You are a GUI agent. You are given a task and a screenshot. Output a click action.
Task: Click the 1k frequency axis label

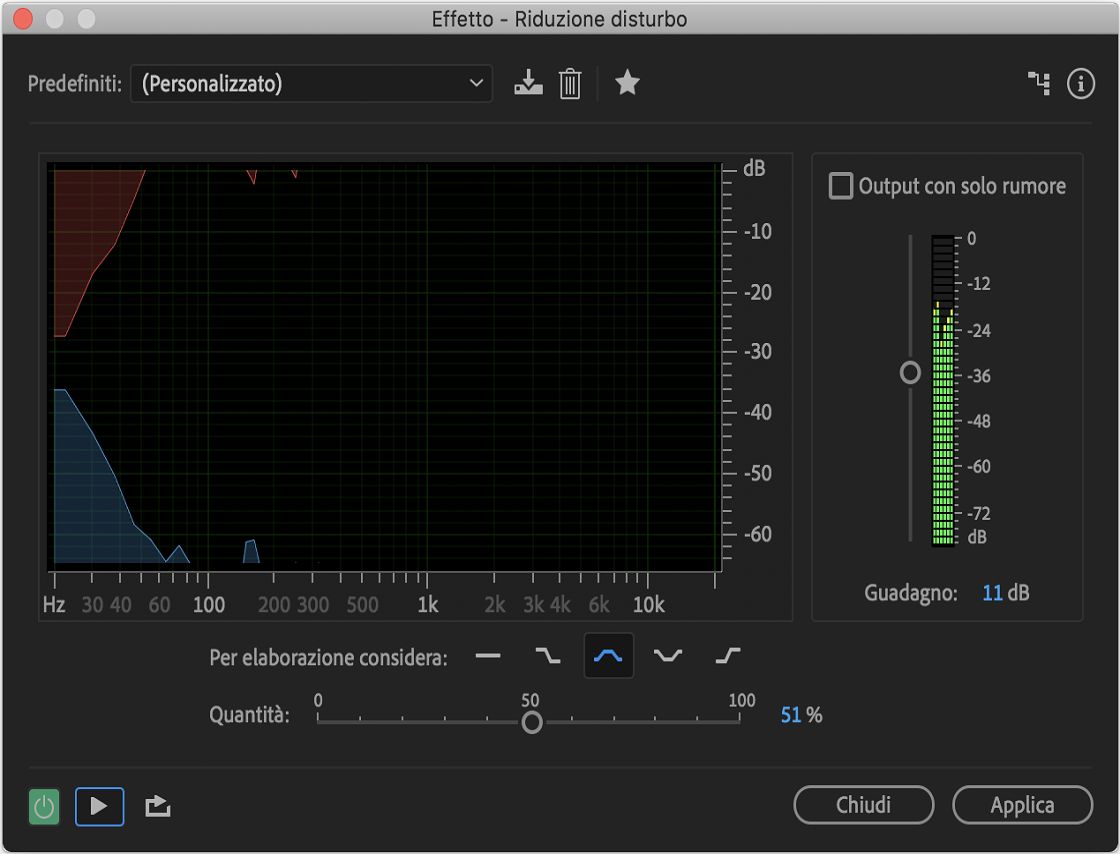click(x=428, y=606)
